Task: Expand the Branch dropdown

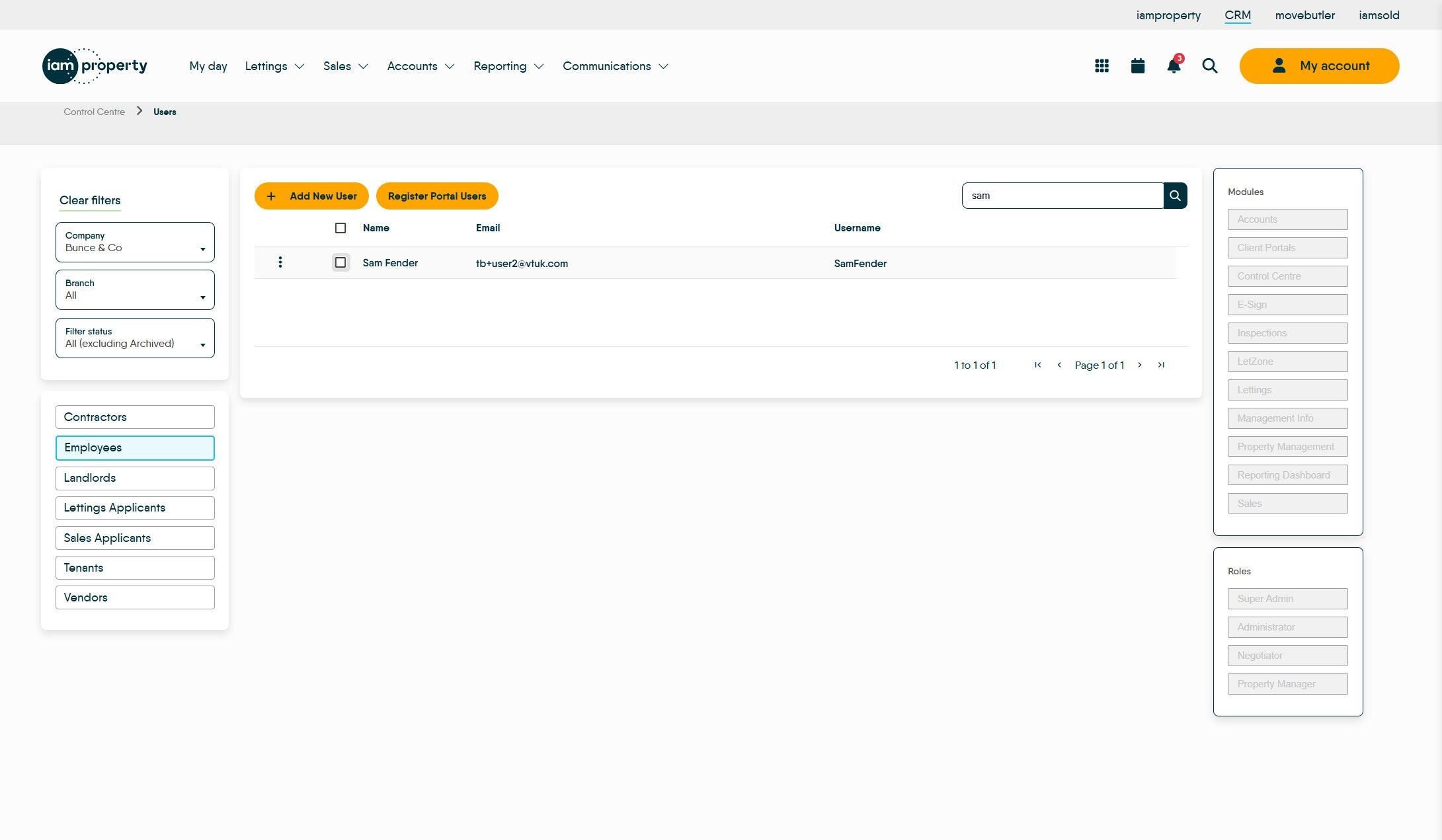Action: pyautogui.click(x=135, y=289)
